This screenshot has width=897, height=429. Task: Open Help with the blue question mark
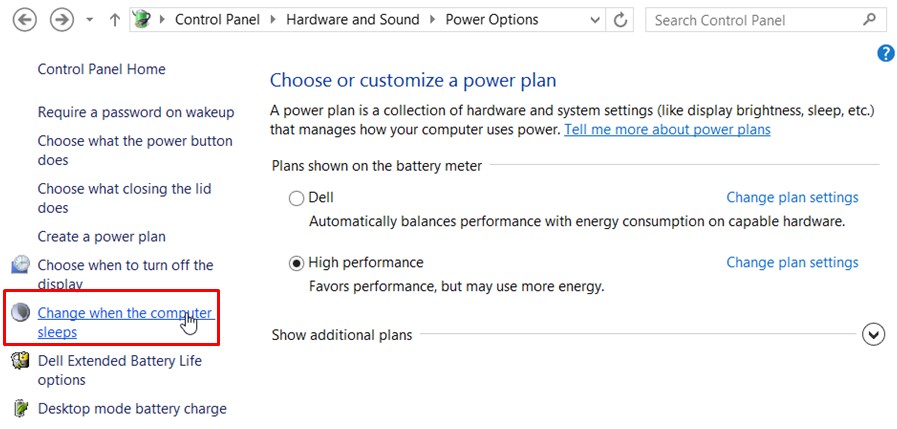pos(885,54)
